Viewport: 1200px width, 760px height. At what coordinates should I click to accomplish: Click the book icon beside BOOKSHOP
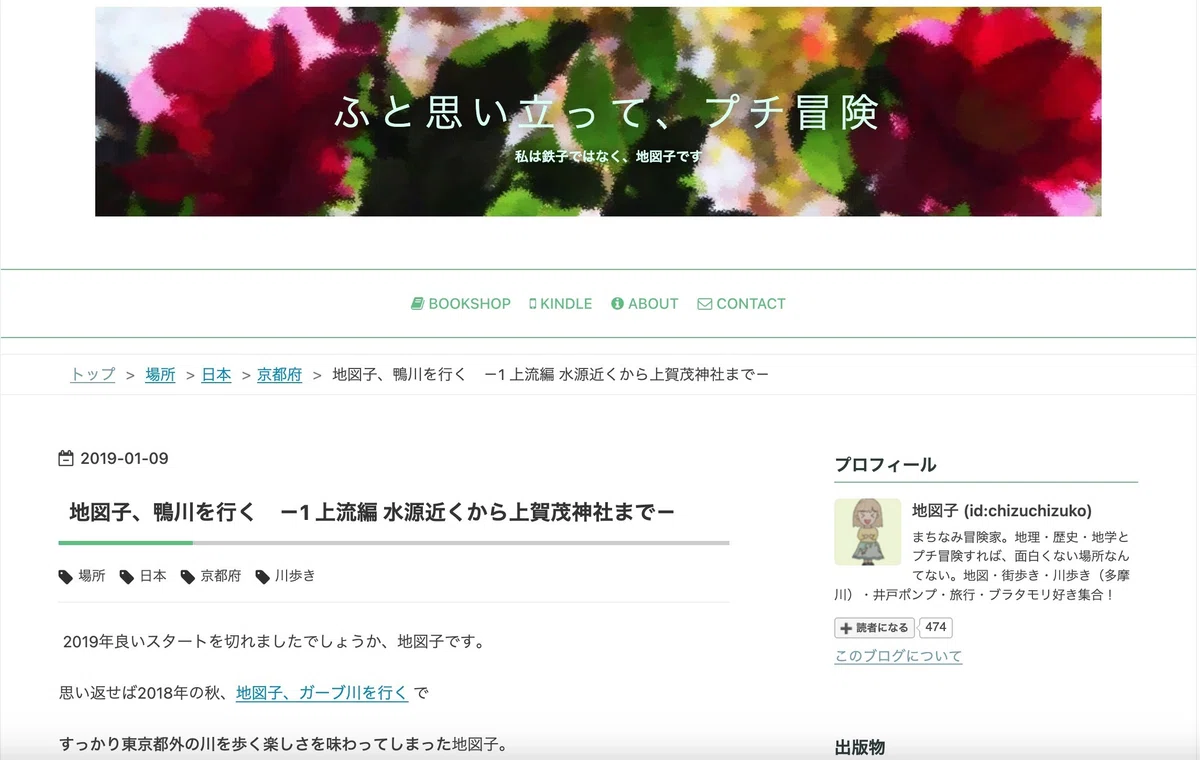click(418, 304)
